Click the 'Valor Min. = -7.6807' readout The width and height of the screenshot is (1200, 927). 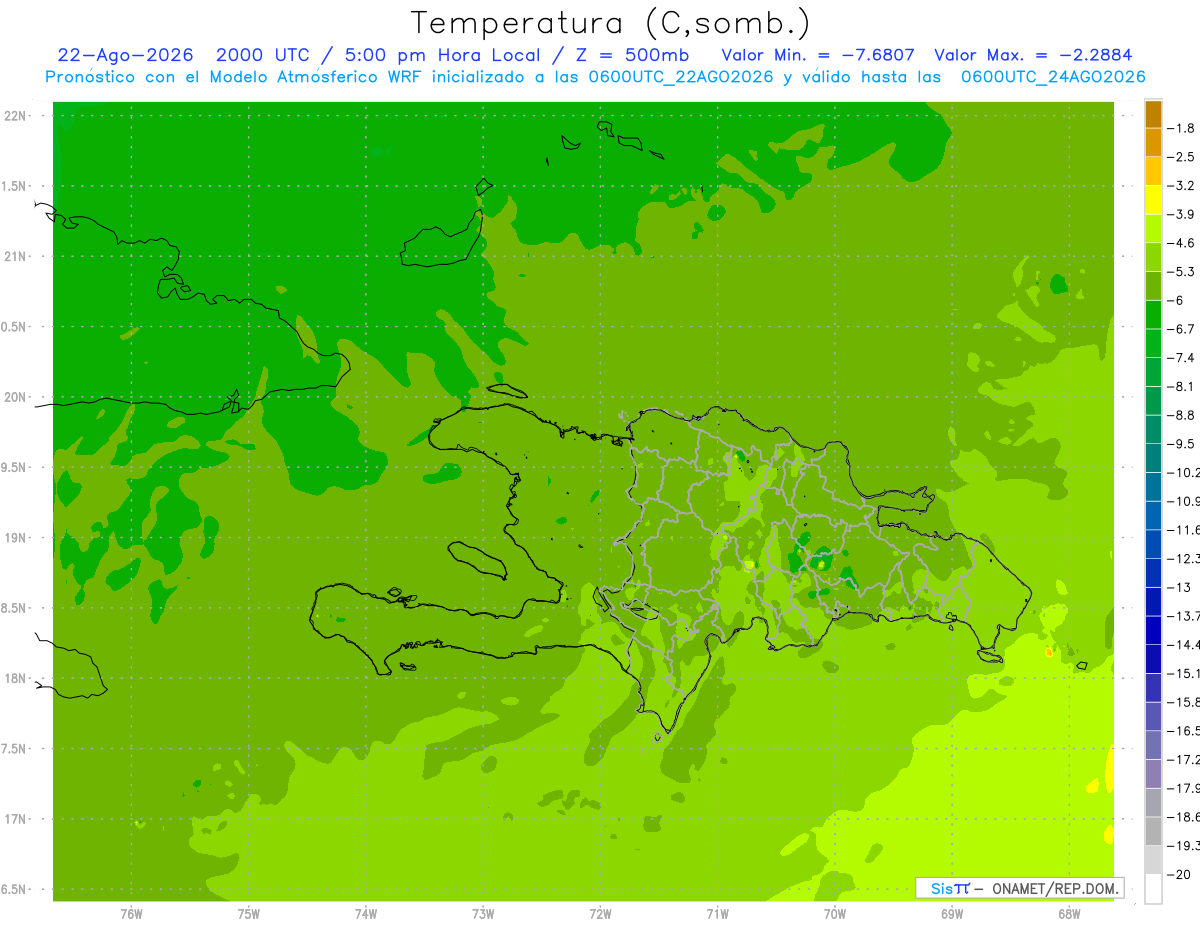tap(818, 55)
